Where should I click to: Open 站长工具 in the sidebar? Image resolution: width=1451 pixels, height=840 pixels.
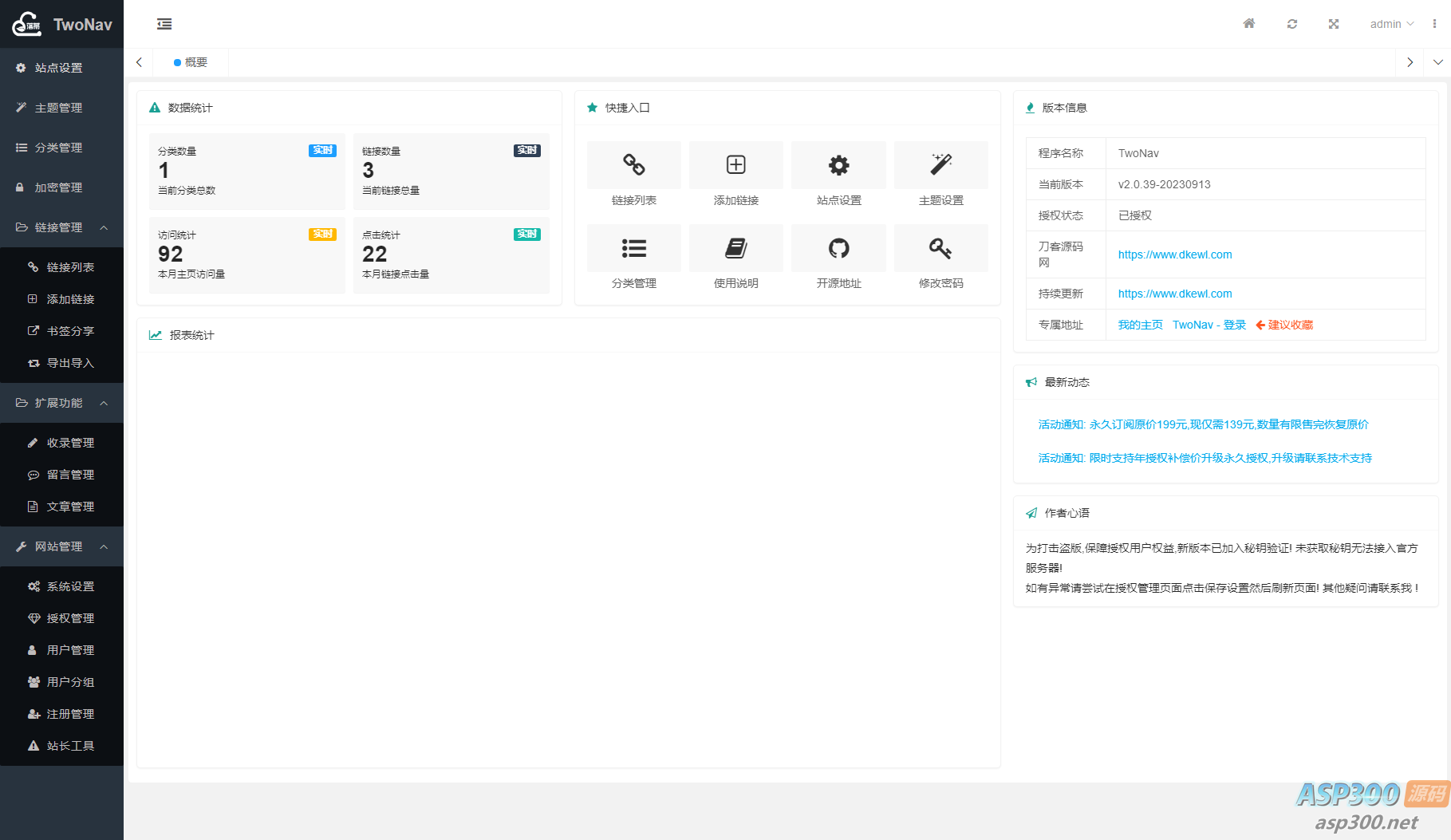coord(61,746)
